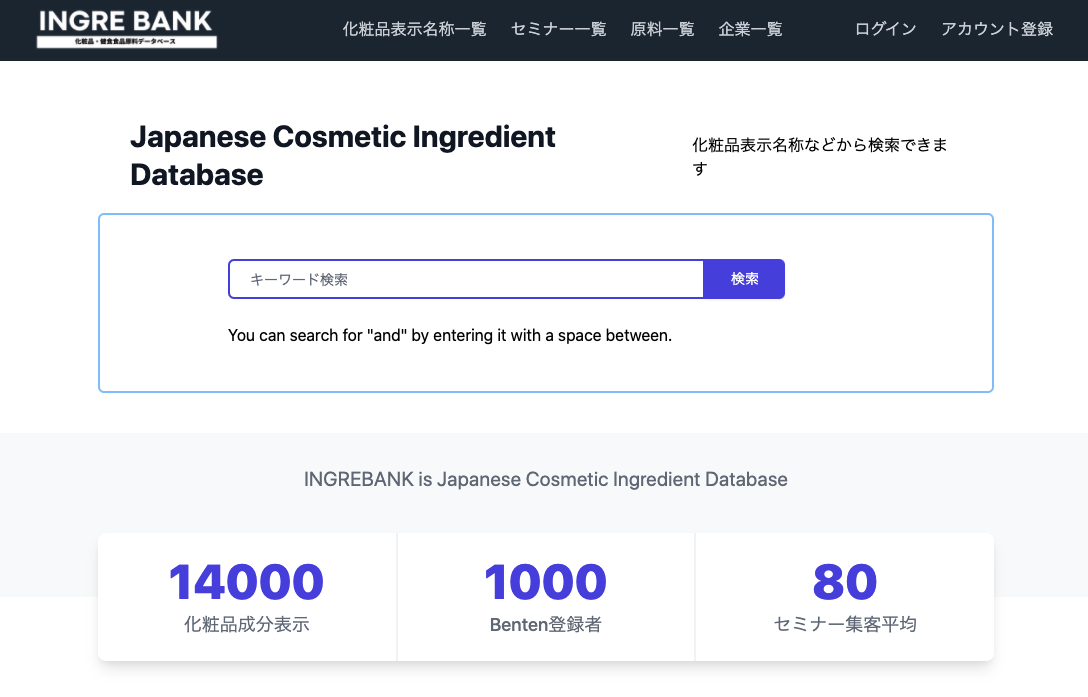Viewport: 1088px width, 697px height.
Task: Select the Japanese Cosmetic Ingredient Database heading
Action: click(343, 156)
